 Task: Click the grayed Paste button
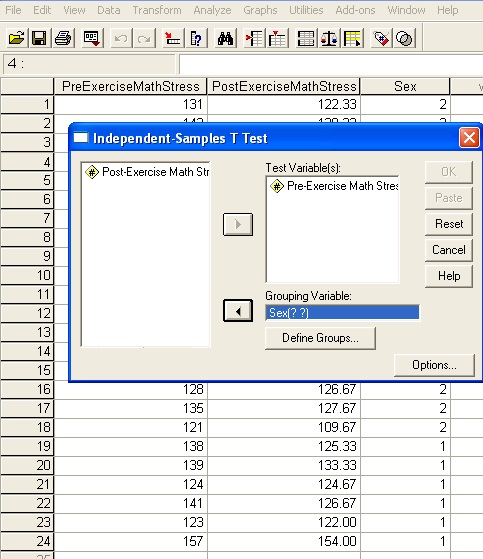tap(449, 198)
